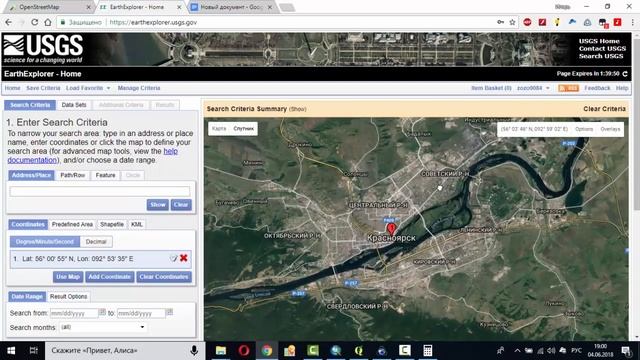Viewport: 640px width, 360px height.
Task: Click the orange RSS feed icon
Action: click(568, 88)
